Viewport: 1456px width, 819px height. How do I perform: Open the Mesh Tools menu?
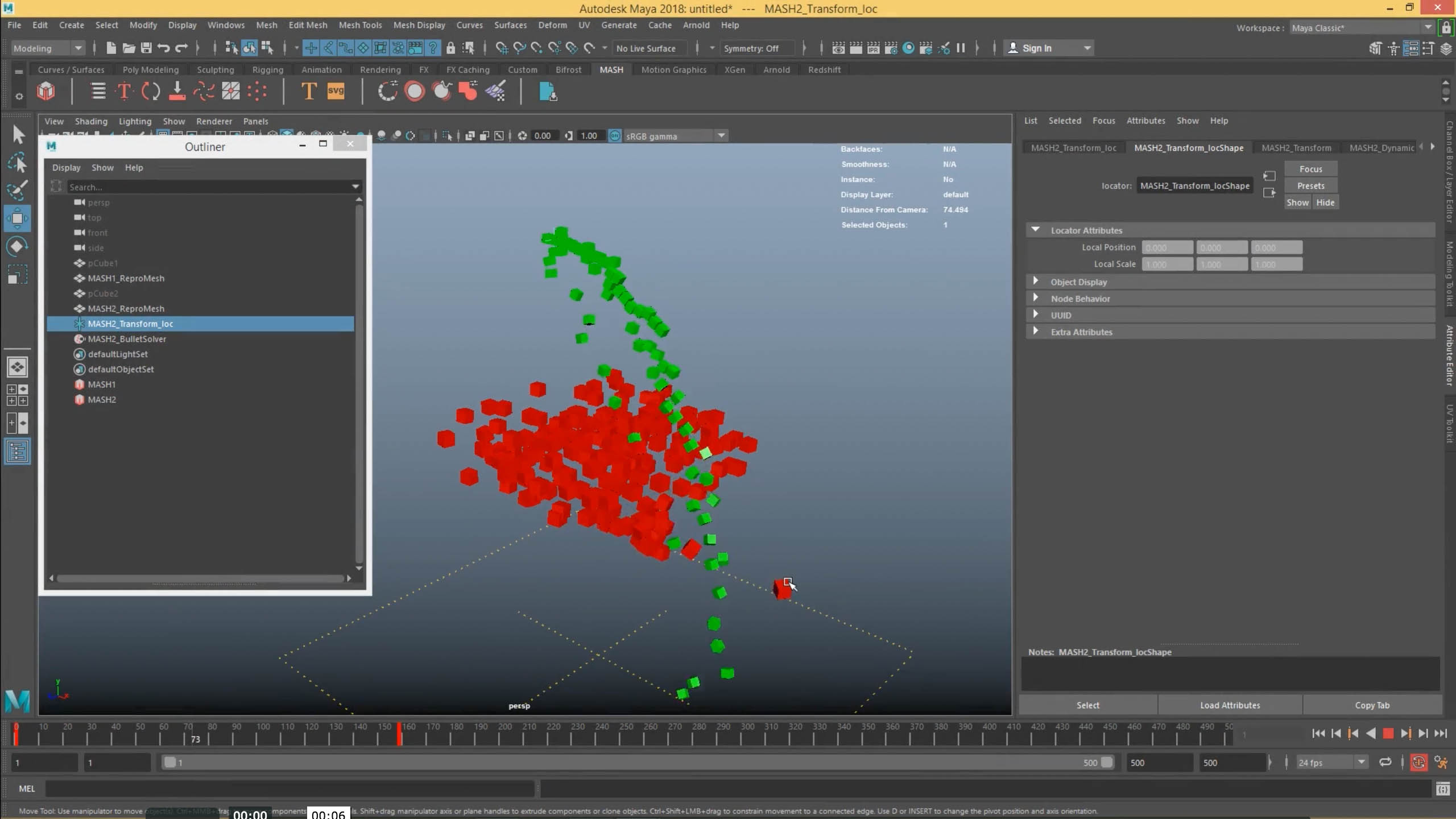(x=360, y=25)
